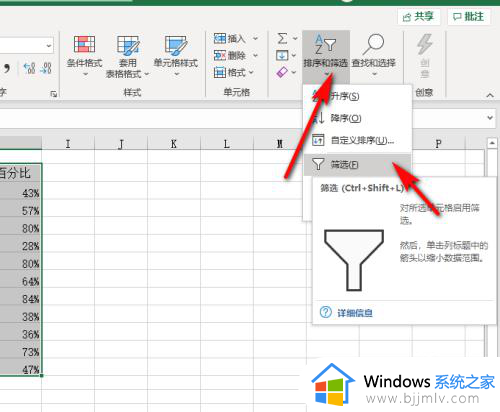
Task: Click the help question mark icon
Action: click(325, 312)
